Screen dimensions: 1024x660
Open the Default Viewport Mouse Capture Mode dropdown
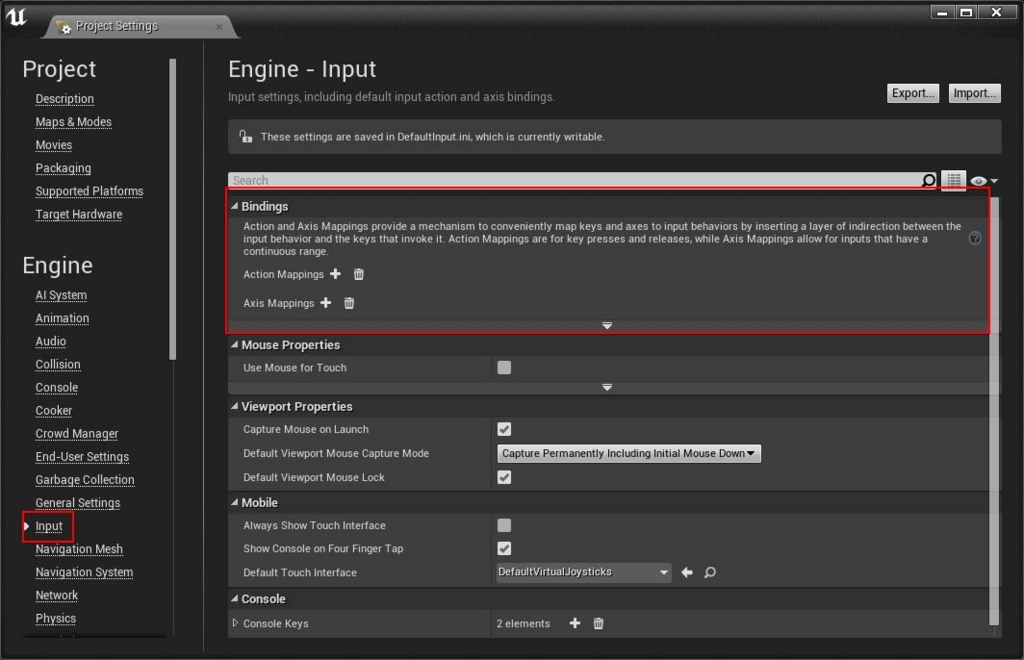click(x=629, y=453)
